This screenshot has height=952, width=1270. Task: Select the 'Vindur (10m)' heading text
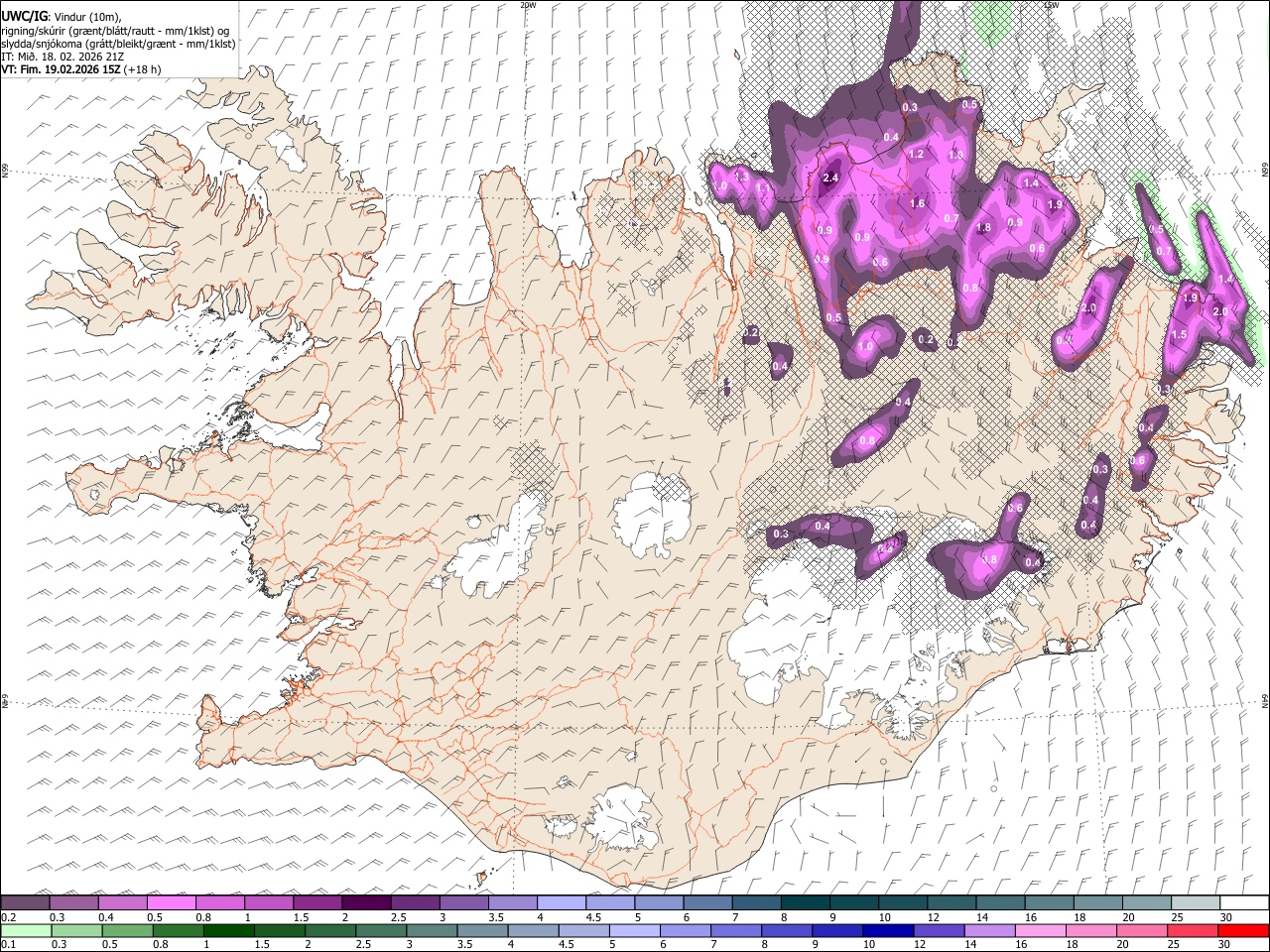click(x=86, y=17)
